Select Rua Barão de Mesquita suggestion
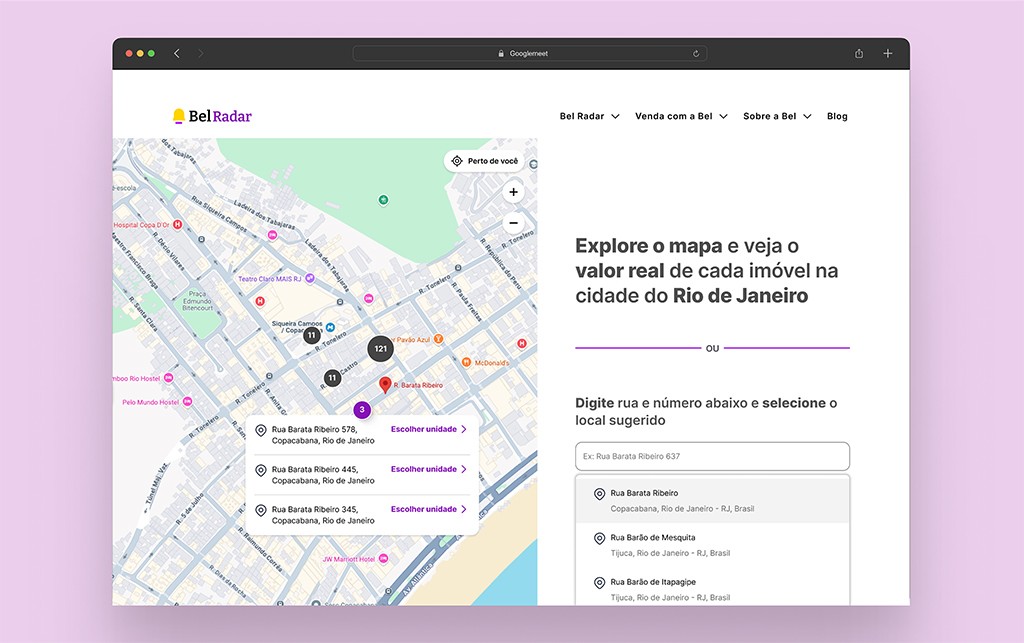 tap(712, 545)
